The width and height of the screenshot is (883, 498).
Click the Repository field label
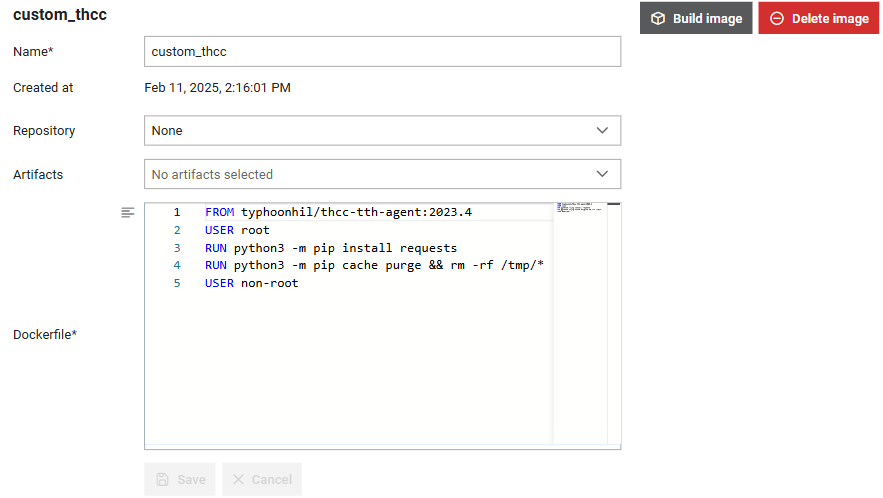[44, 131]
